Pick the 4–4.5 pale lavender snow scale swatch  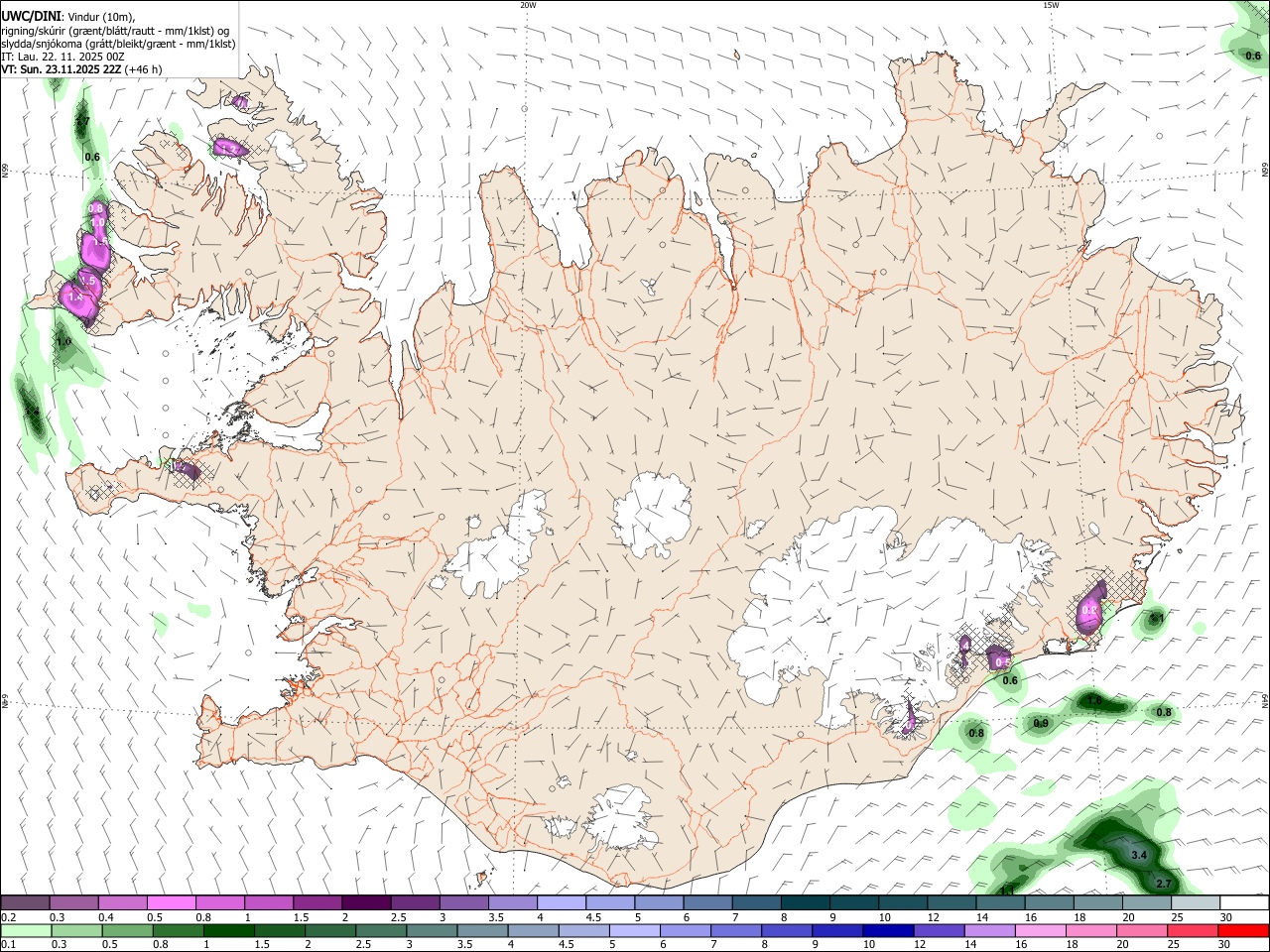pyautogui.click(x=562, y=903)
